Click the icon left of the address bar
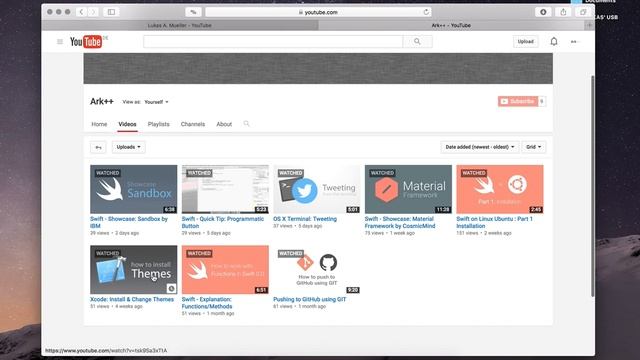Image resolution: width=640 pixels, height=360 pixels. pos(193,12)
